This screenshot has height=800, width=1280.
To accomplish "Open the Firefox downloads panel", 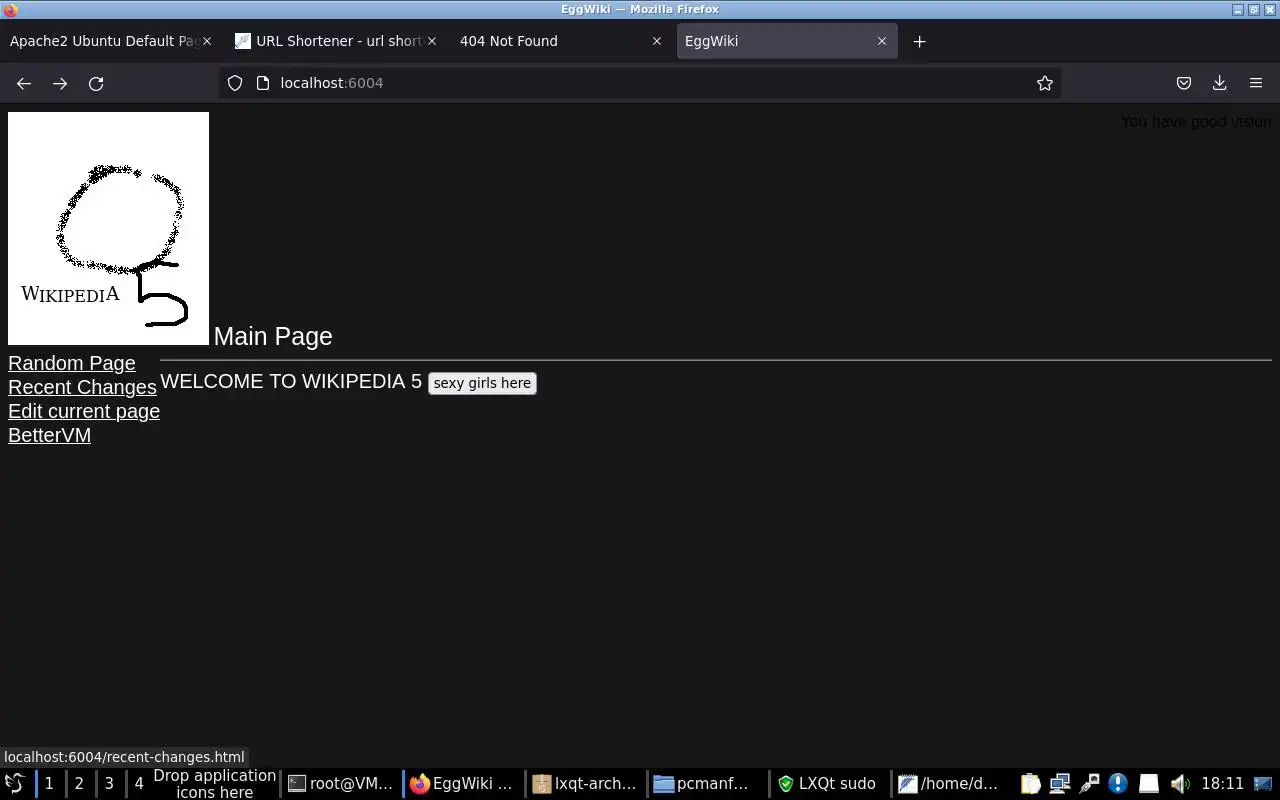I will 1220,83.
